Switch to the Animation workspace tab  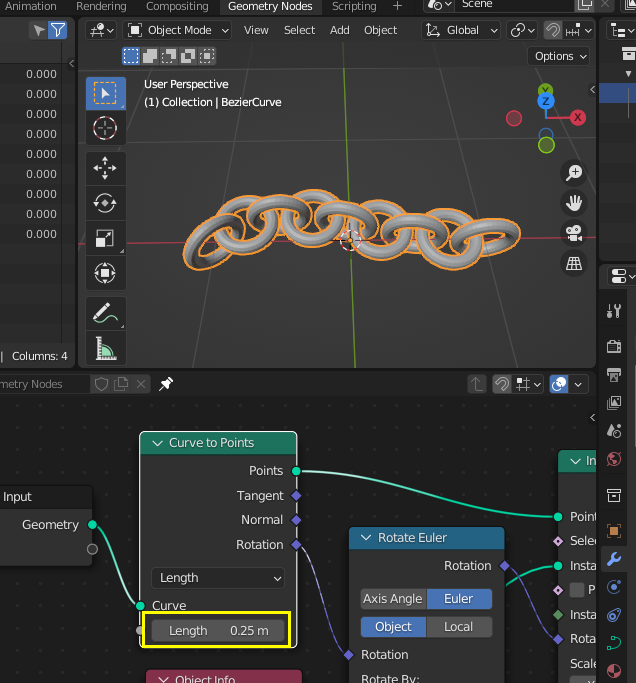click(30, 6)
